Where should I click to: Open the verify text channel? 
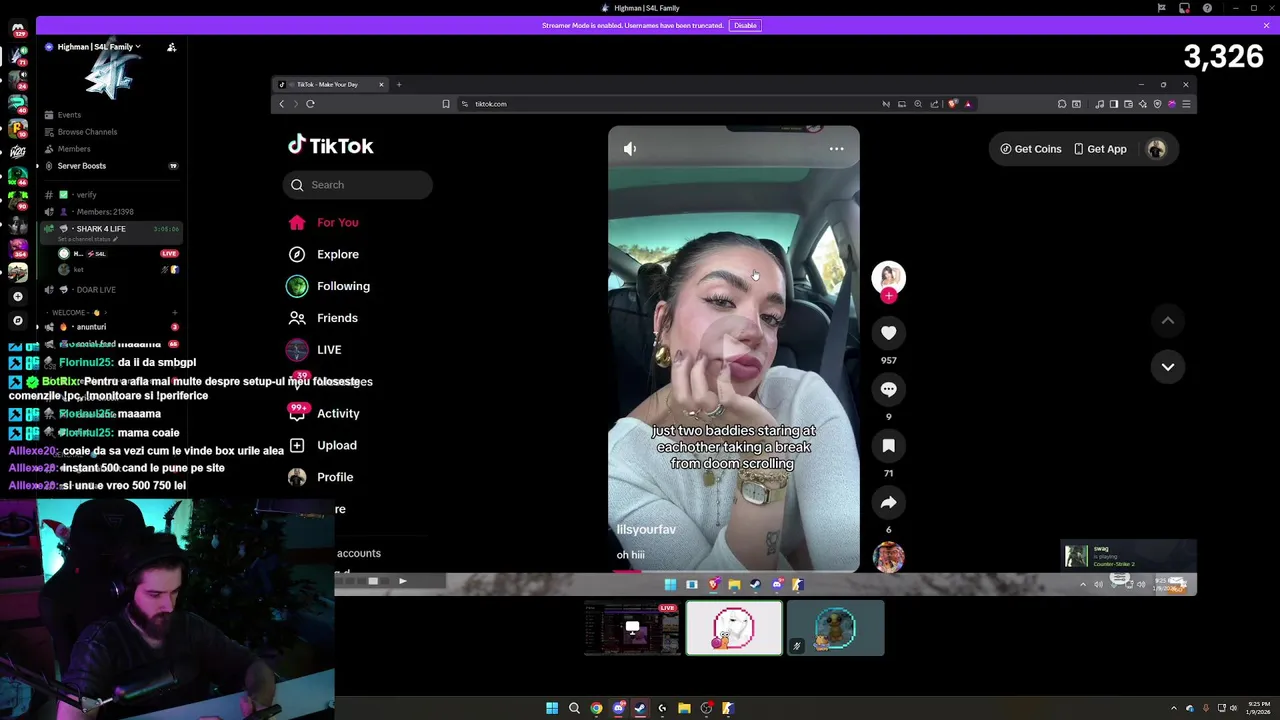(x=86, y=195)
